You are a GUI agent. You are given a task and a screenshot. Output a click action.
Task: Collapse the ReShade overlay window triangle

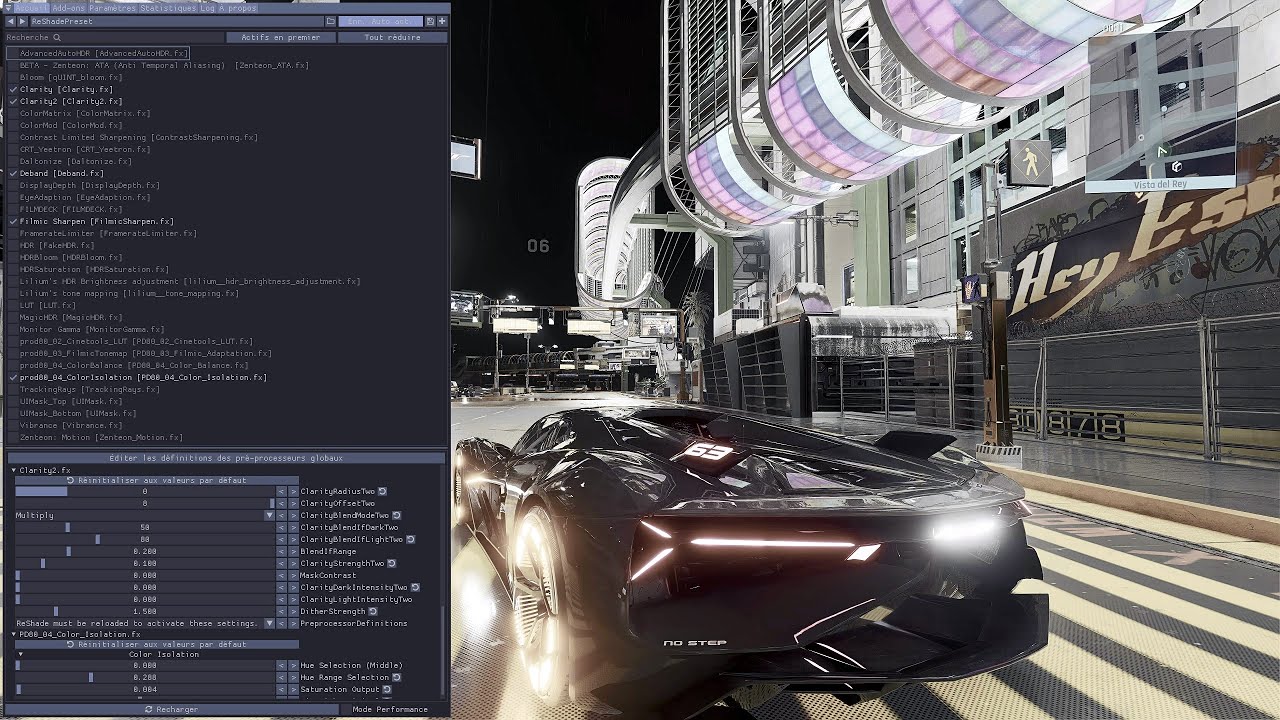7,8
